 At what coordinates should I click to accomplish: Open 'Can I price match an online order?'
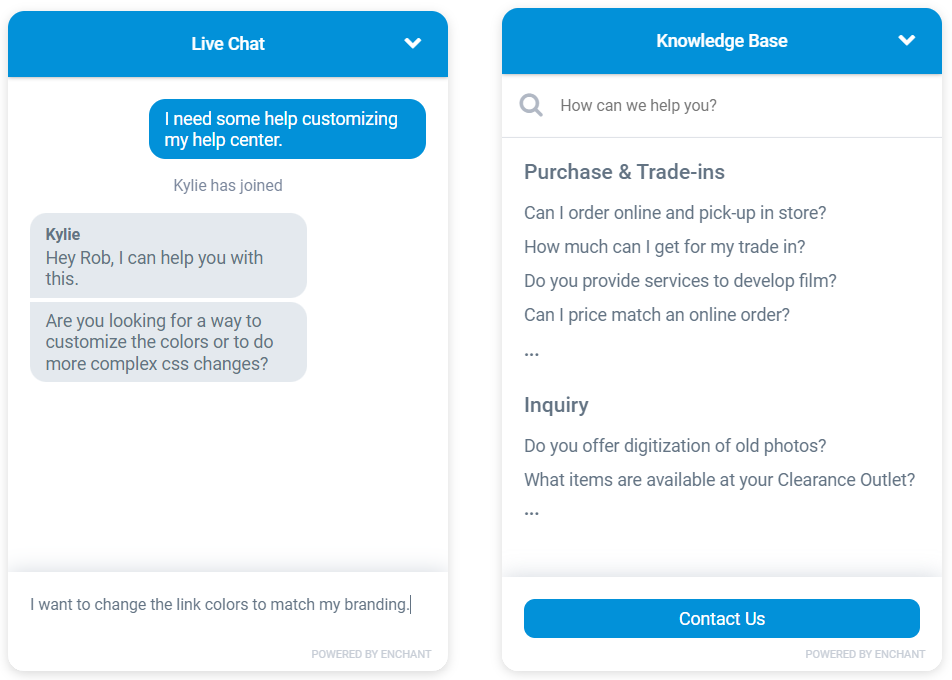point(656,315)
